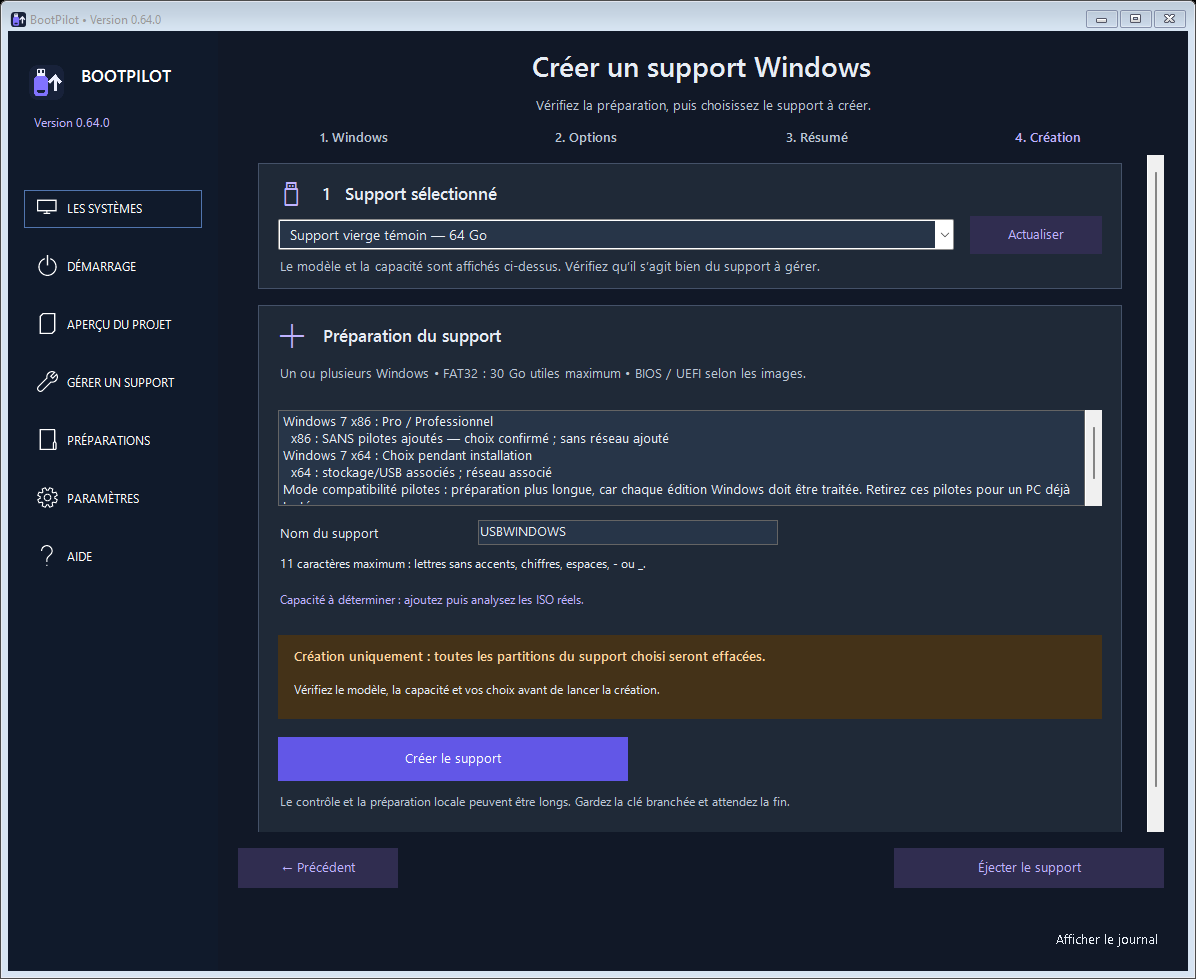1196x979 pixels.
Task: Click the dropdown arrow of the support selector
Action: pos(944,235)
